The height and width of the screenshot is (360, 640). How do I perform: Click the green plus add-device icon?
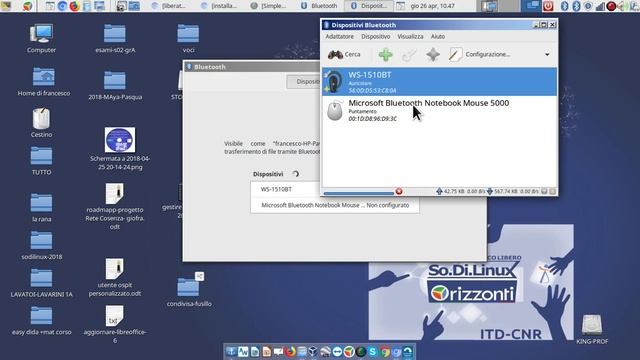[385, 55]
